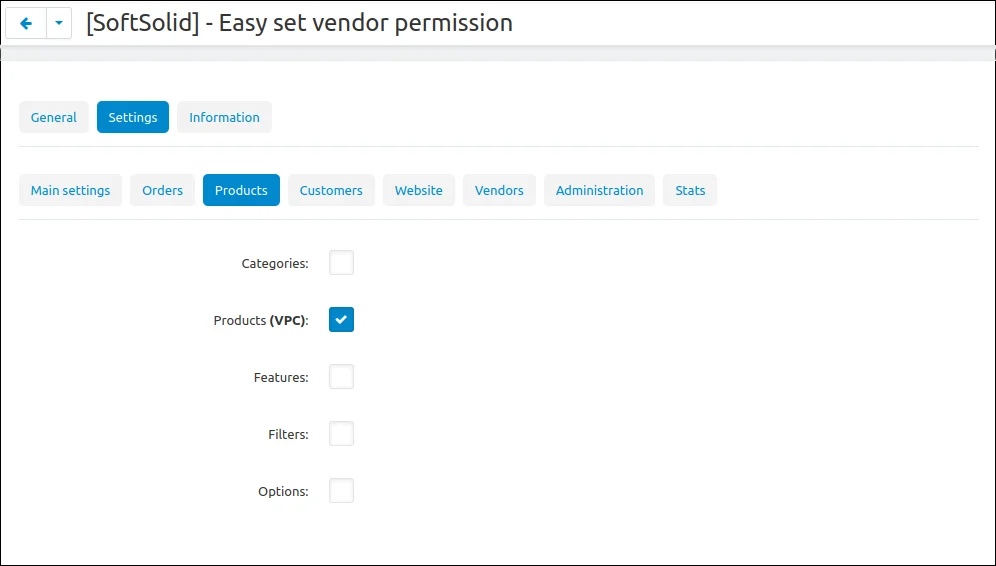Go to Main settings sub-tab
The height and width of the screenshot is (566, 996).
tap(71, 190)
